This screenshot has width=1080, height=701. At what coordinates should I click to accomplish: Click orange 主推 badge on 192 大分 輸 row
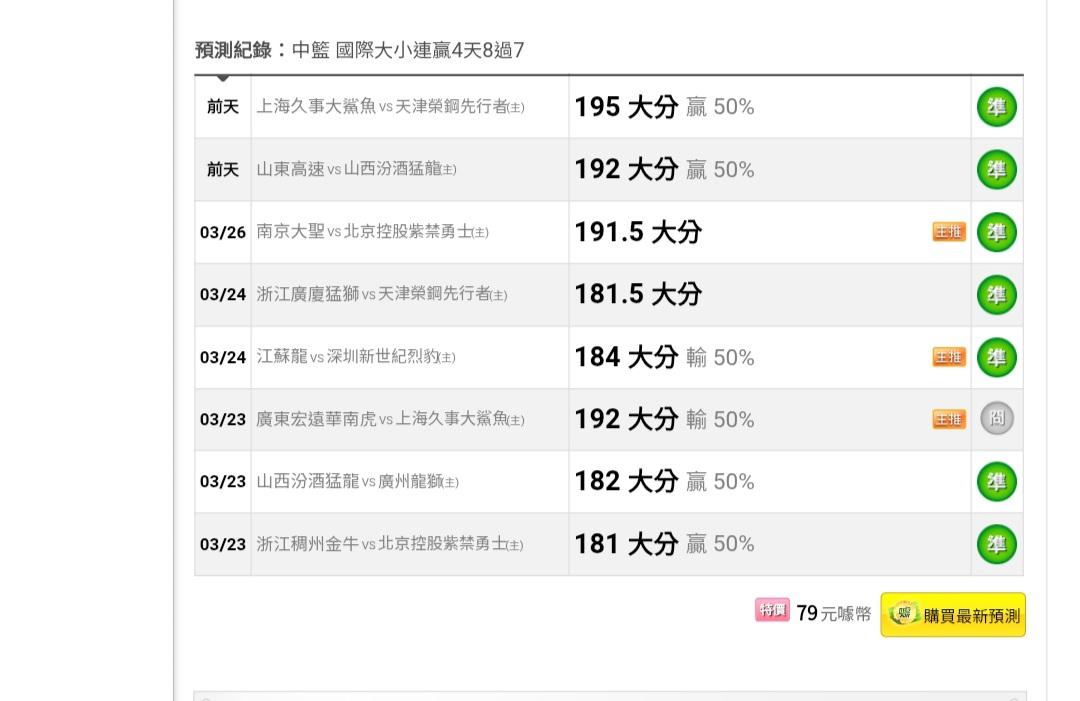pyautogui.click(x=948, y=419)
